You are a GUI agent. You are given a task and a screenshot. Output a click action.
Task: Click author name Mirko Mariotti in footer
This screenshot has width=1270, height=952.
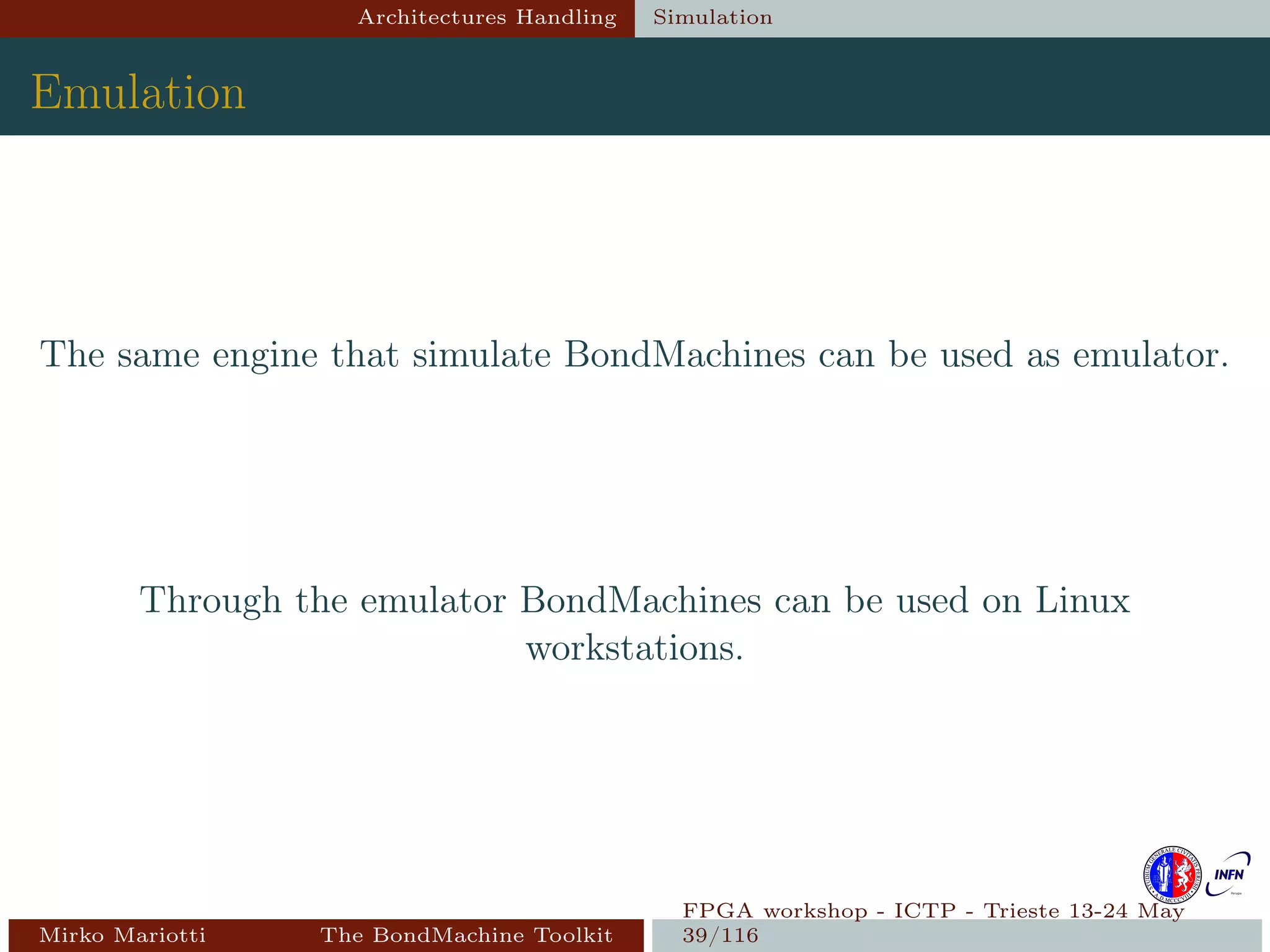pos(122,935)
